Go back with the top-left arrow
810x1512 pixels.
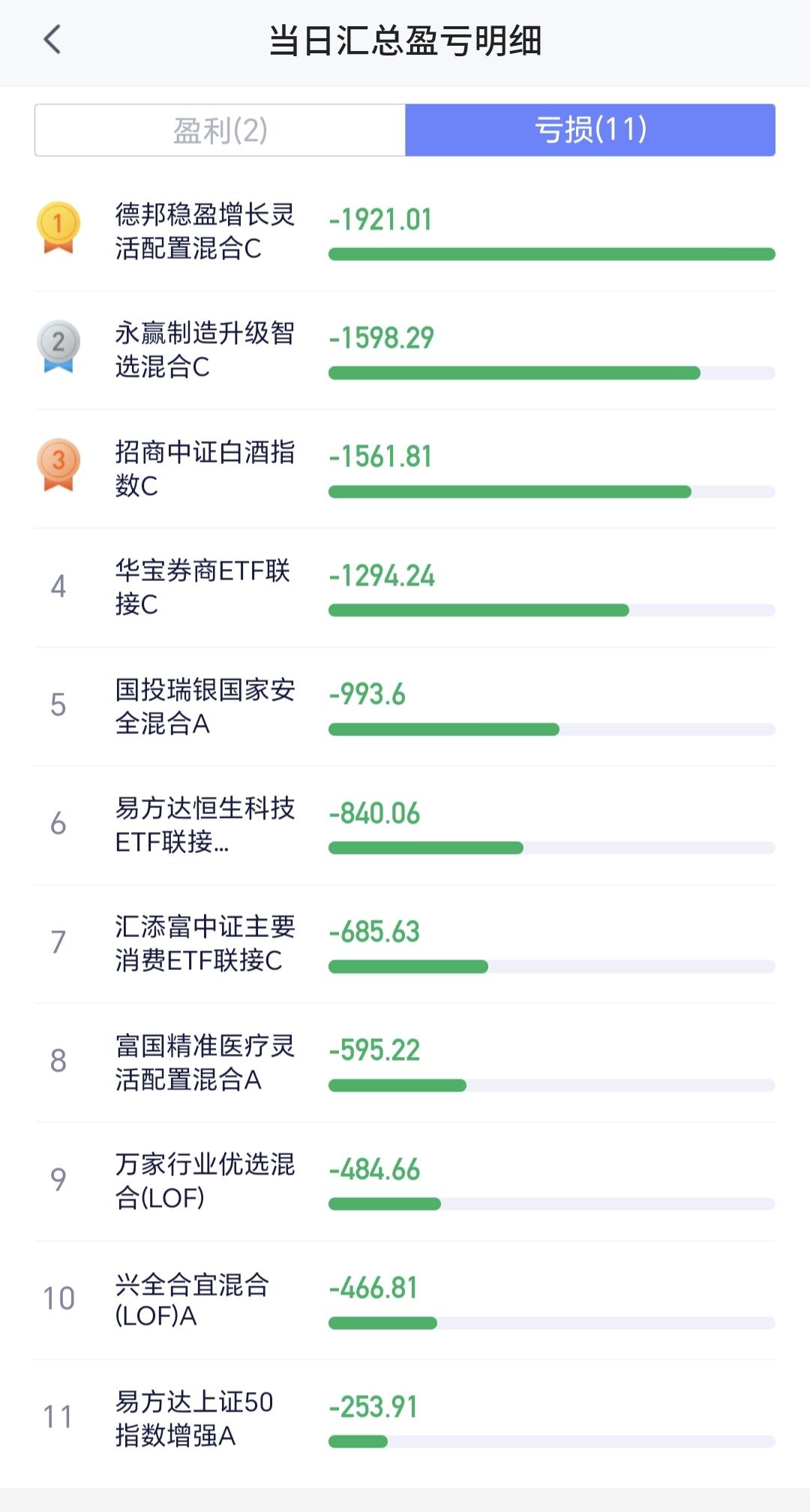click(52, 39)
